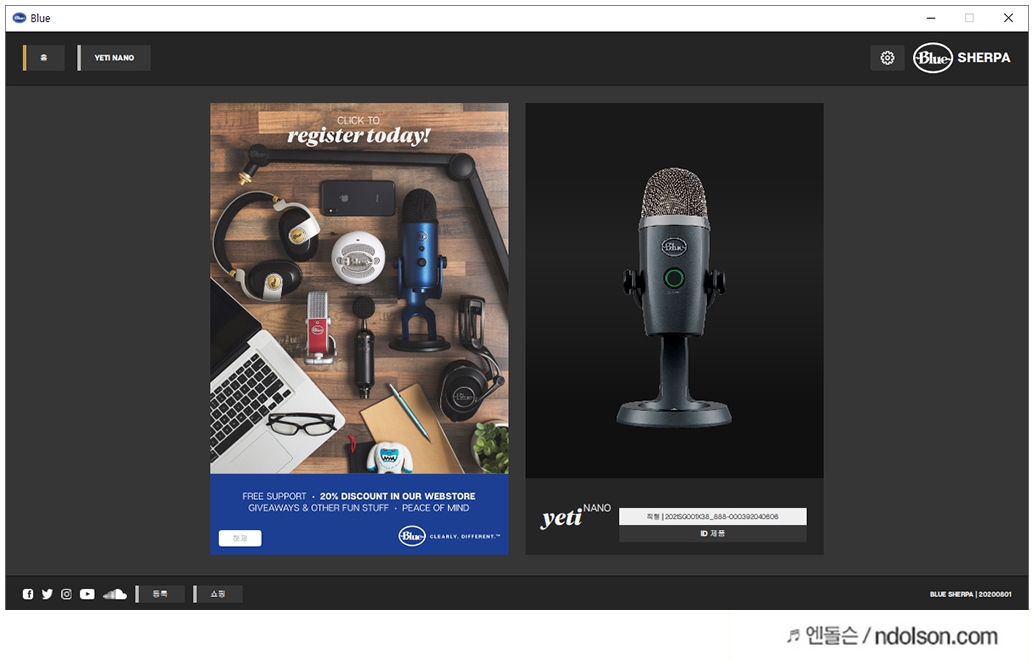This screenshot has width=1034, height=662.
Task: Click the 등록 button in the footer
Action: tap(160, 594)
